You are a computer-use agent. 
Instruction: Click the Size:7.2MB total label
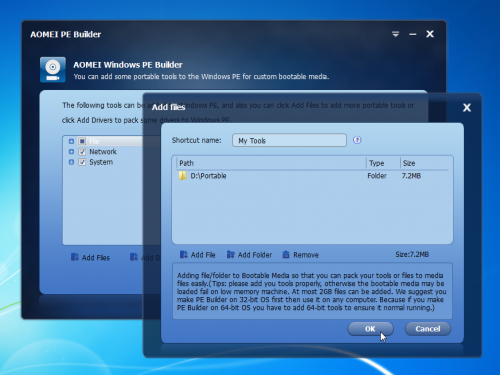pyautogui.click(x=412, y=255)
